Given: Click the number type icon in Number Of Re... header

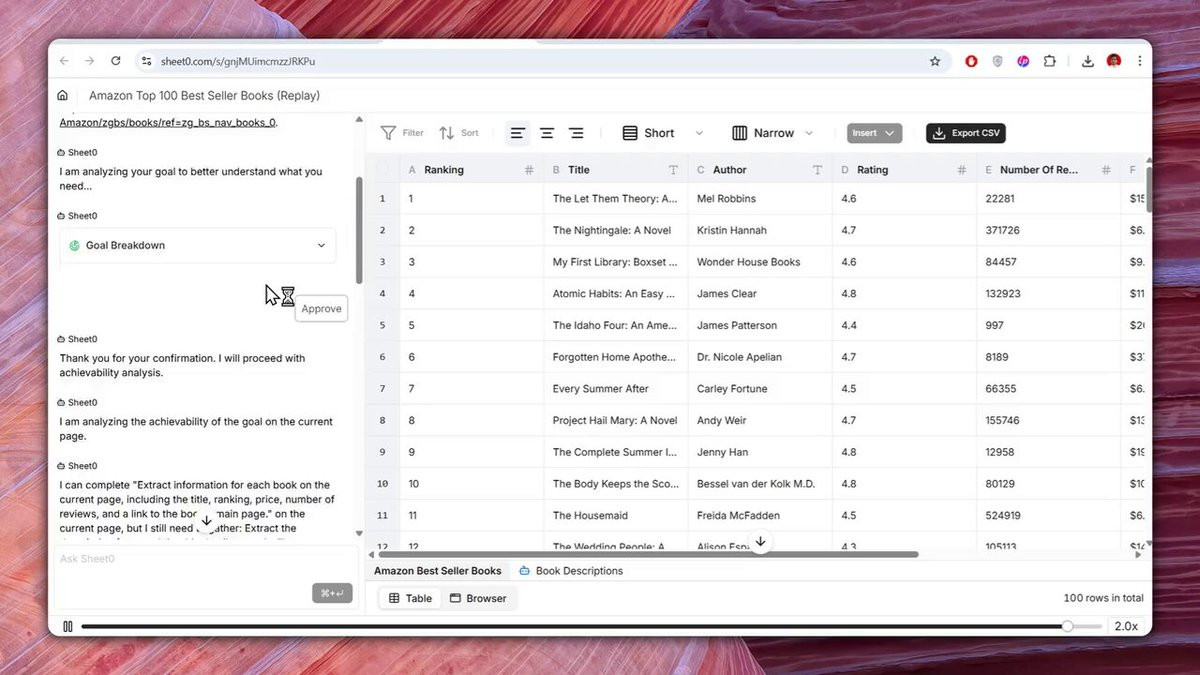Looking at the screenshot, I should point(1106,170).
